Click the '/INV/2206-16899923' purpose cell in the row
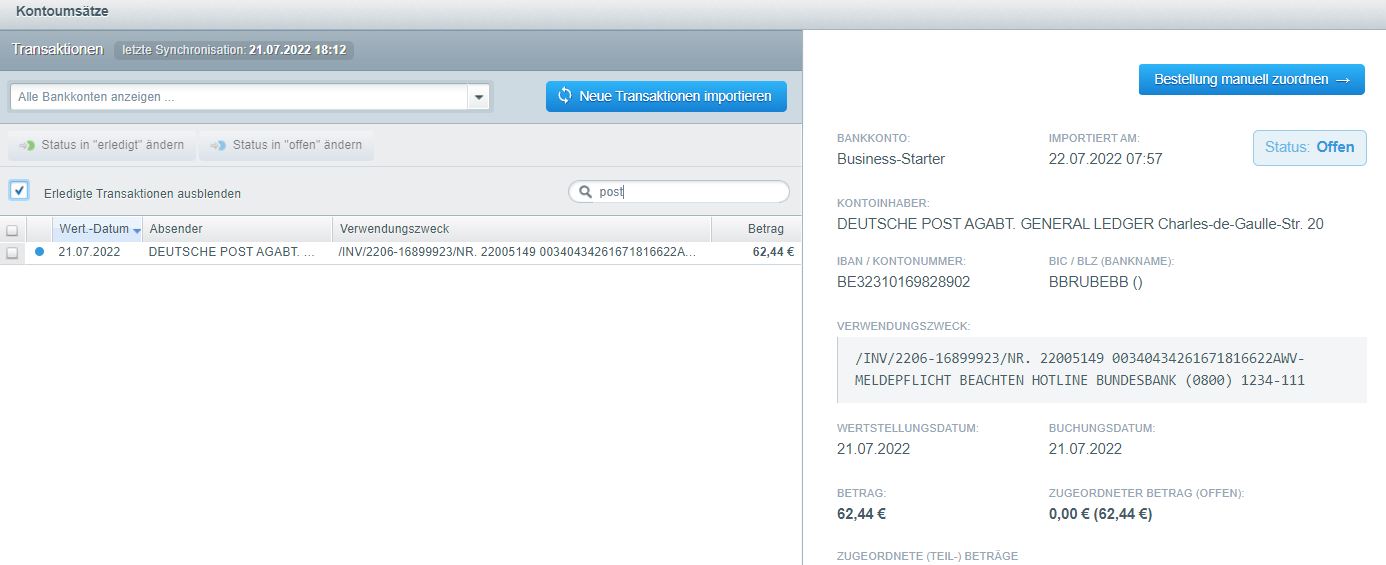The image size is (1386, 565). 518,252
